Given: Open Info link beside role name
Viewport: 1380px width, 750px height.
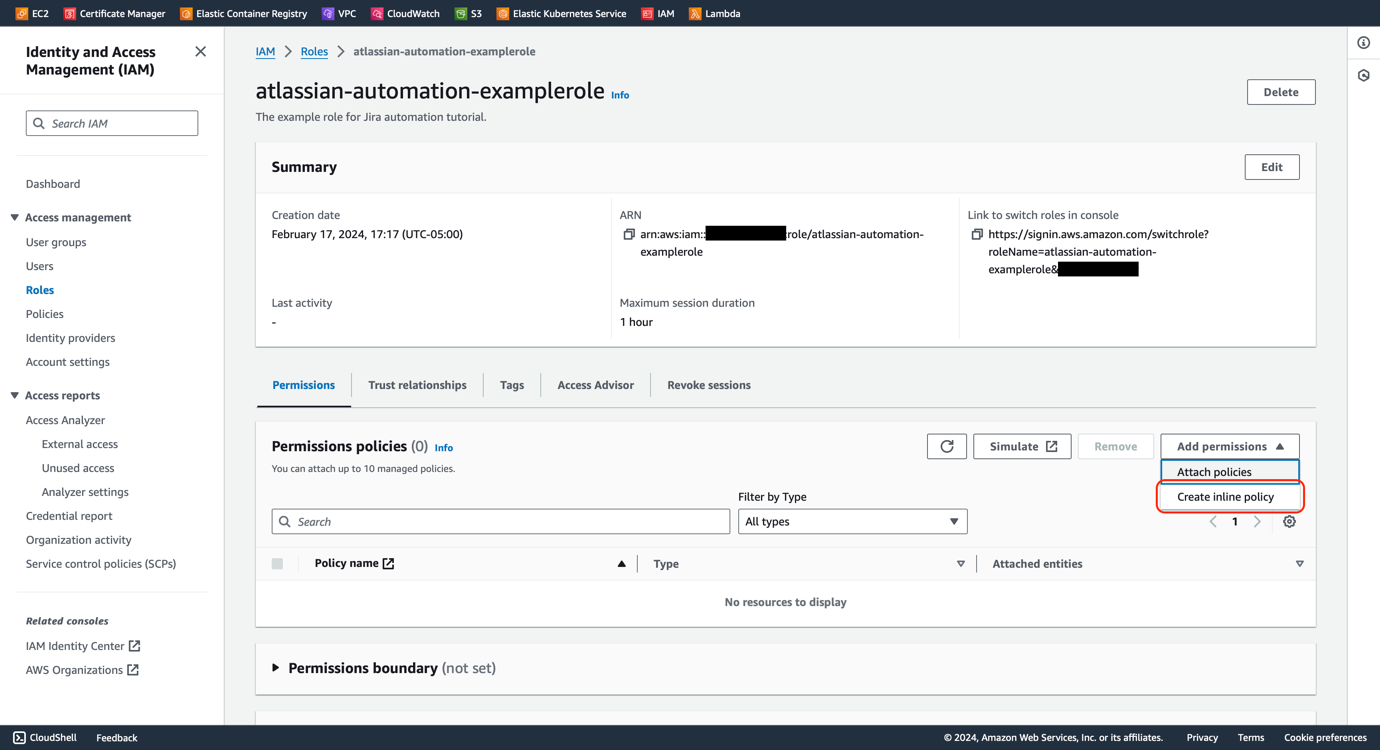Looking at the screenshot, I should (x=620, y=95).
